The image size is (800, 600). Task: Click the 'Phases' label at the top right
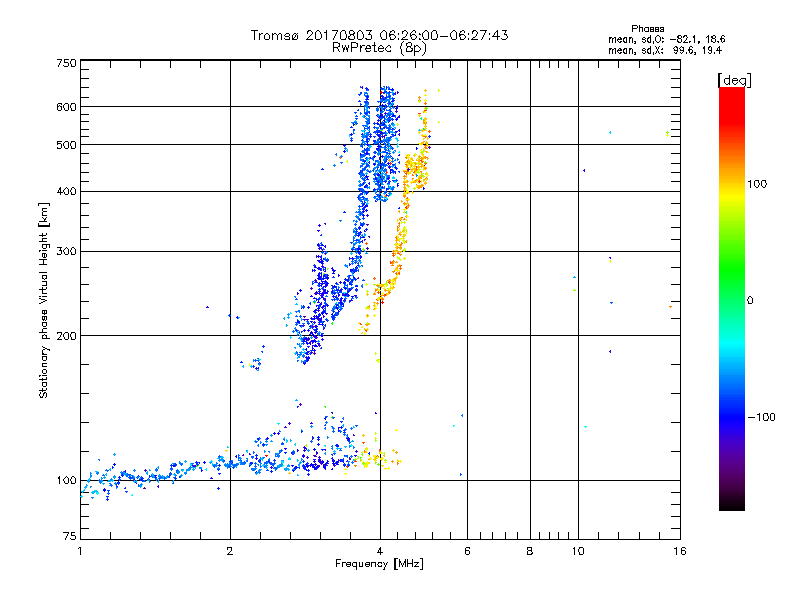(647, 29)
